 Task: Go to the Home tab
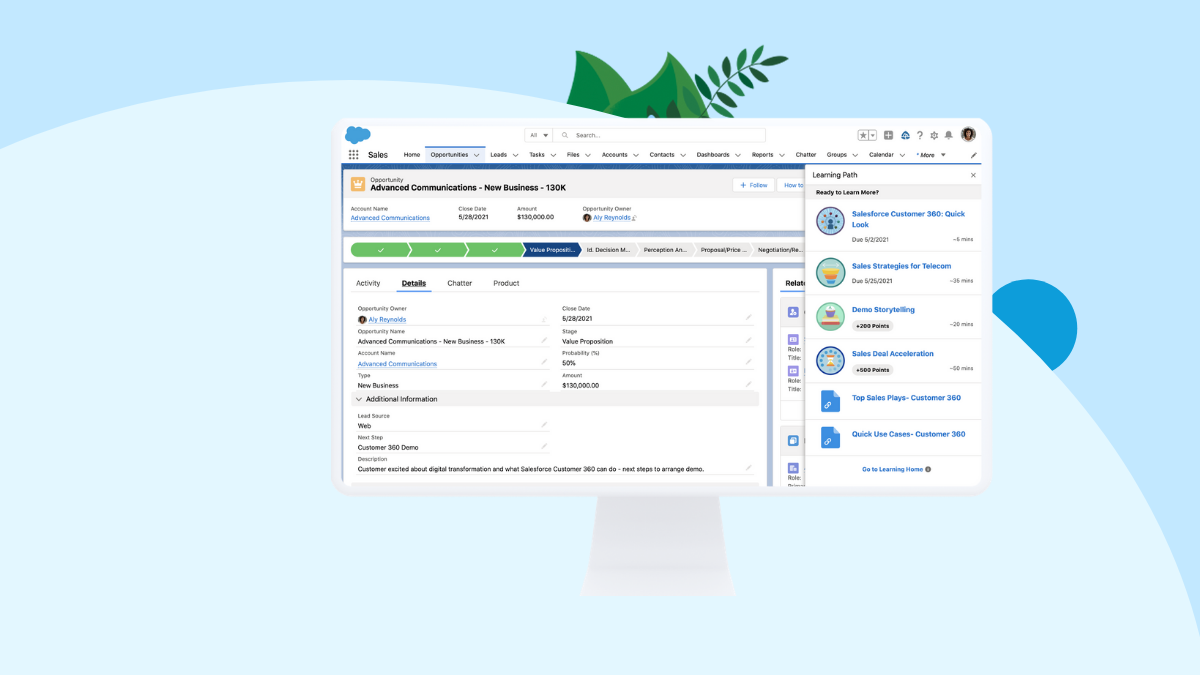click(412, 155)
